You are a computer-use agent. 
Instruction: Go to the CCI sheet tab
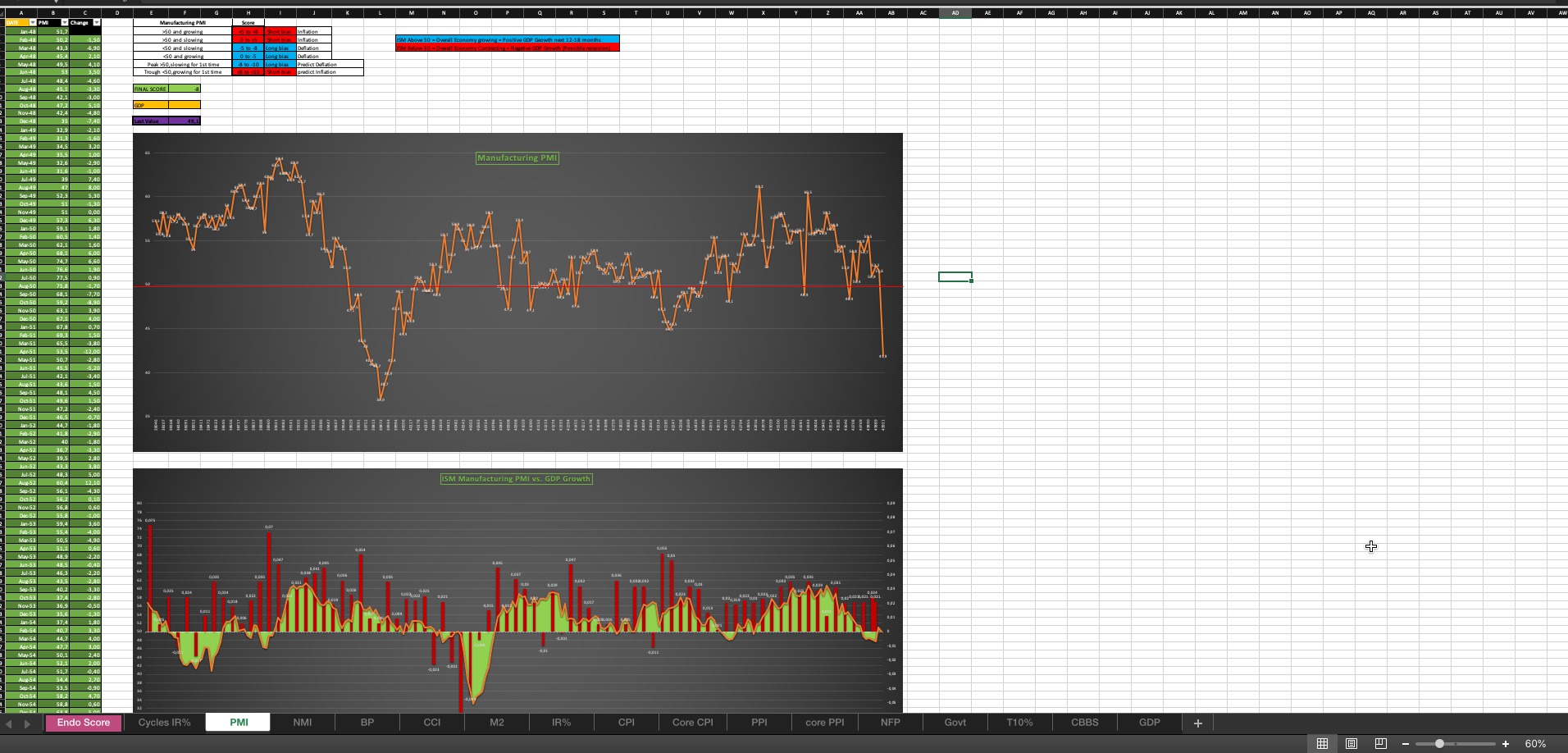[432, 723]
